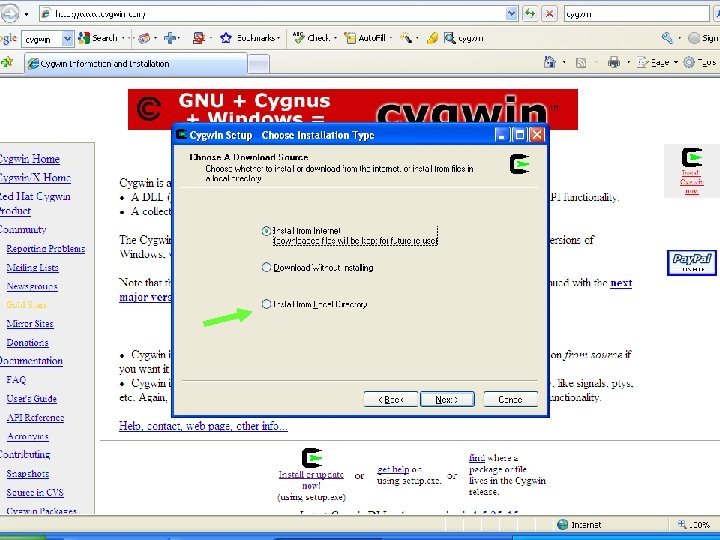Select Download Without Installing option
This screenshot has width=720, height=540.
[266, 267]
